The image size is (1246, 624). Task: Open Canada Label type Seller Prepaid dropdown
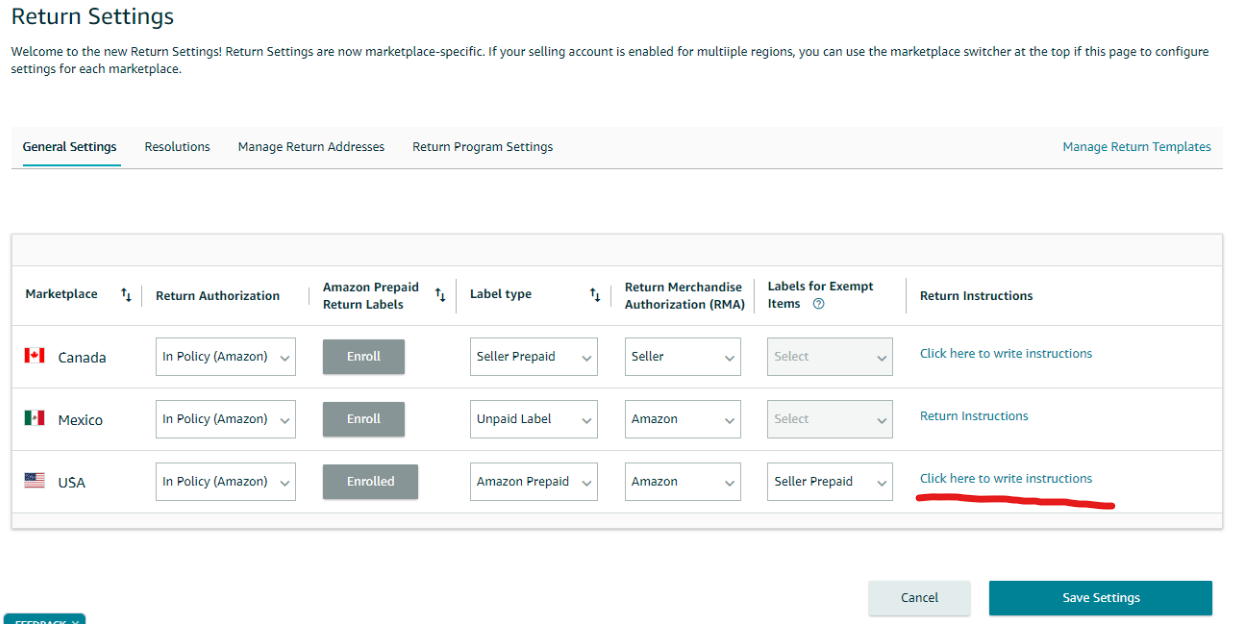[x=534, y=357]
